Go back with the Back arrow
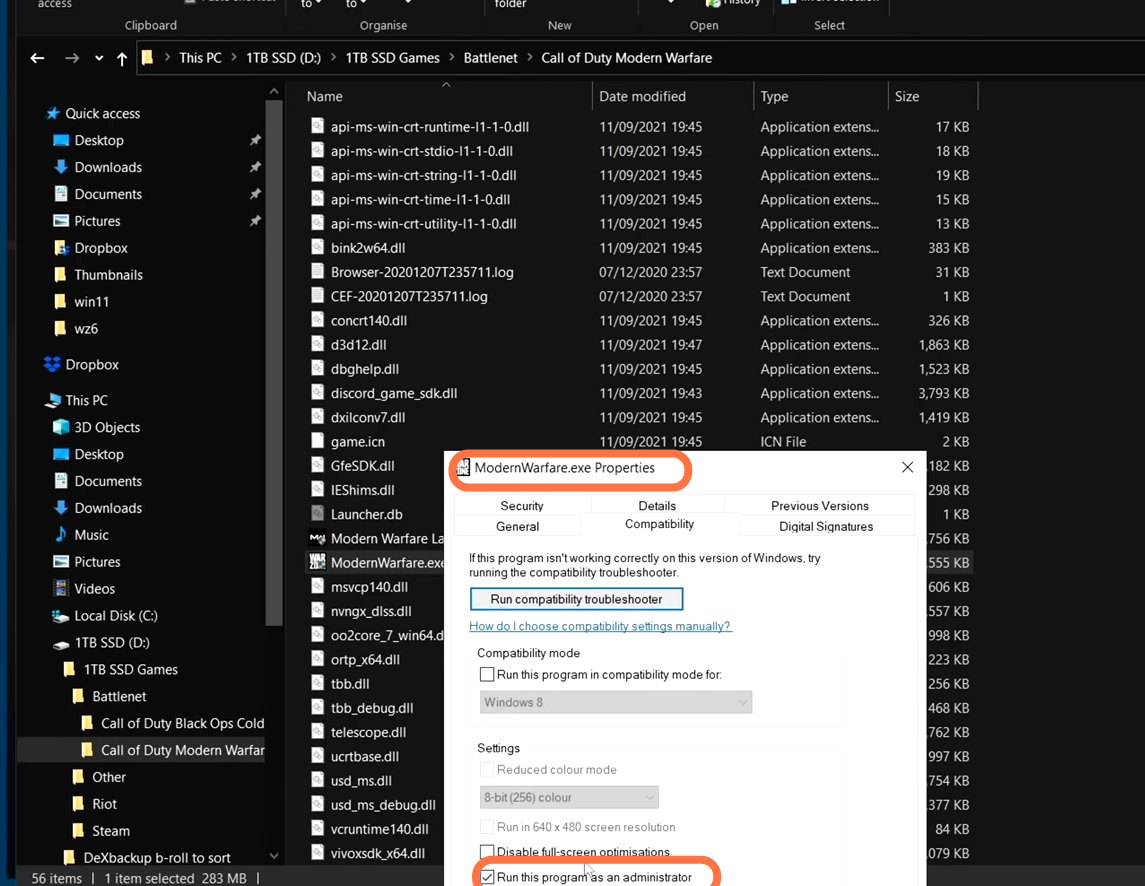This screenshot has width=1145, height=886. (x=37, y=58)
